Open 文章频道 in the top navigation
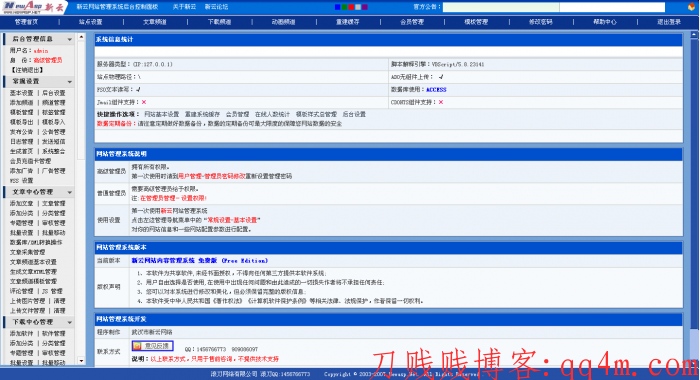The image size is (700, 380). point(155,22)
